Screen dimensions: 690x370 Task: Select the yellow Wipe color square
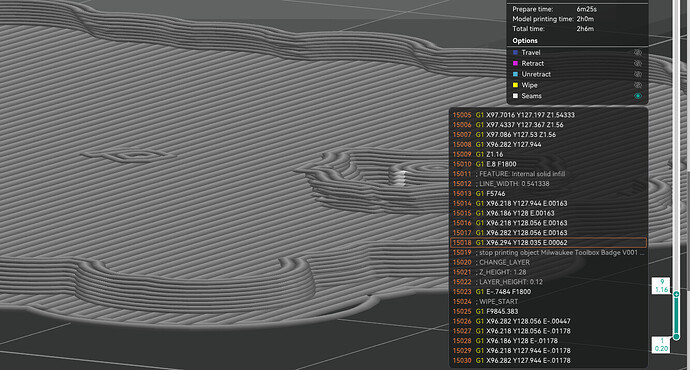pos(515,85)
